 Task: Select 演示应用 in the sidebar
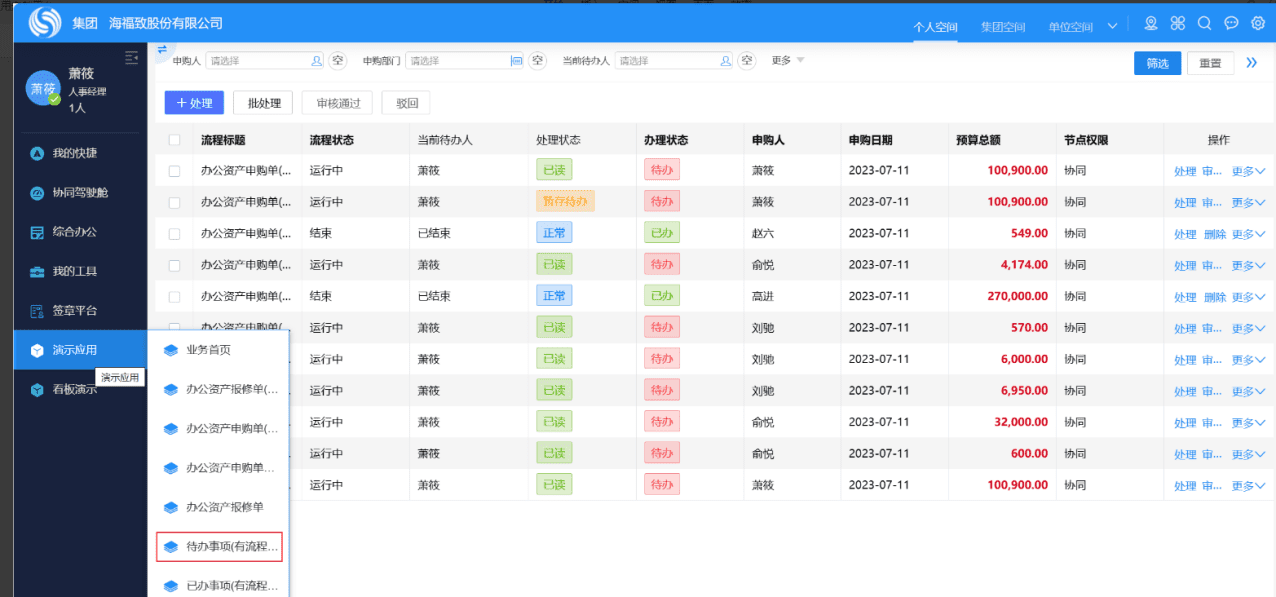point(80,350)
